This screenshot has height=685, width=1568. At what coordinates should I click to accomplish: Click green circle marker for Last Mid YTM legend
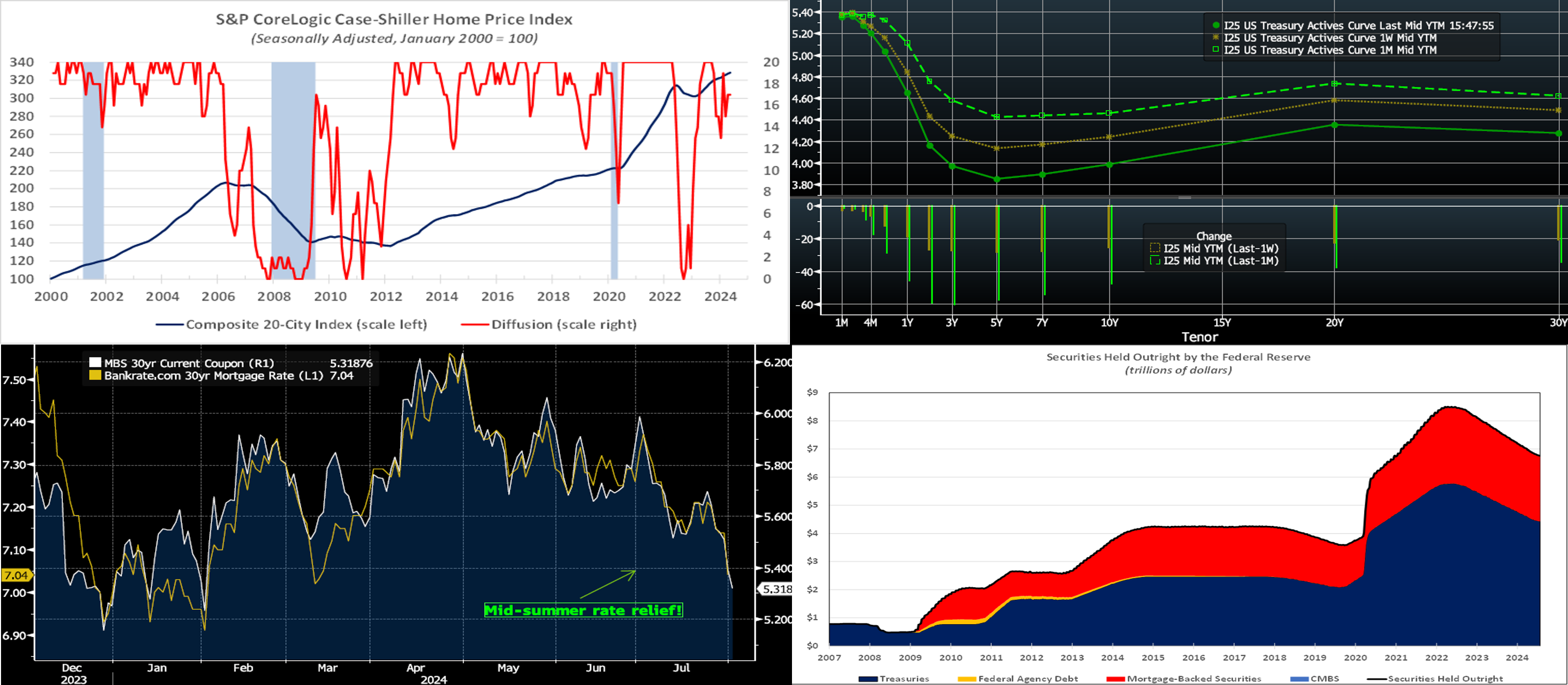tap(1216, 26)
